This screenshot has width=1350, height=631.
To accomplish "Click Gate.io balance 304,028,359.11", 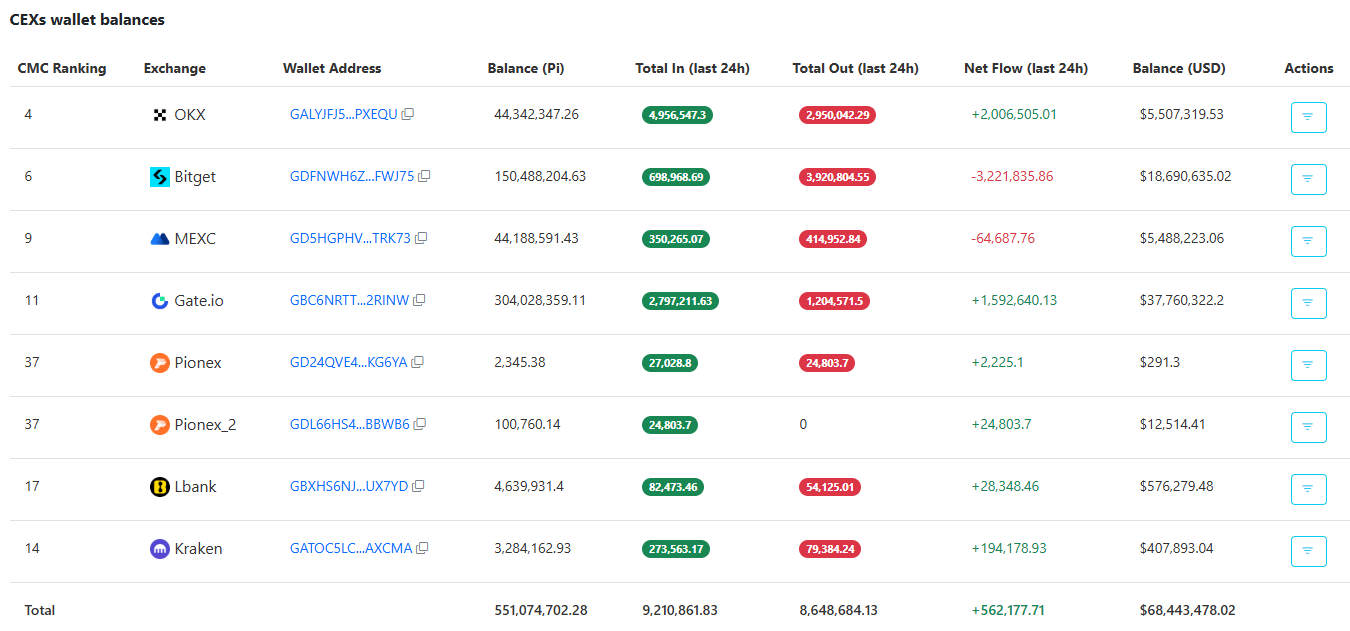I will pyautogui.click(x=540, y=300).
